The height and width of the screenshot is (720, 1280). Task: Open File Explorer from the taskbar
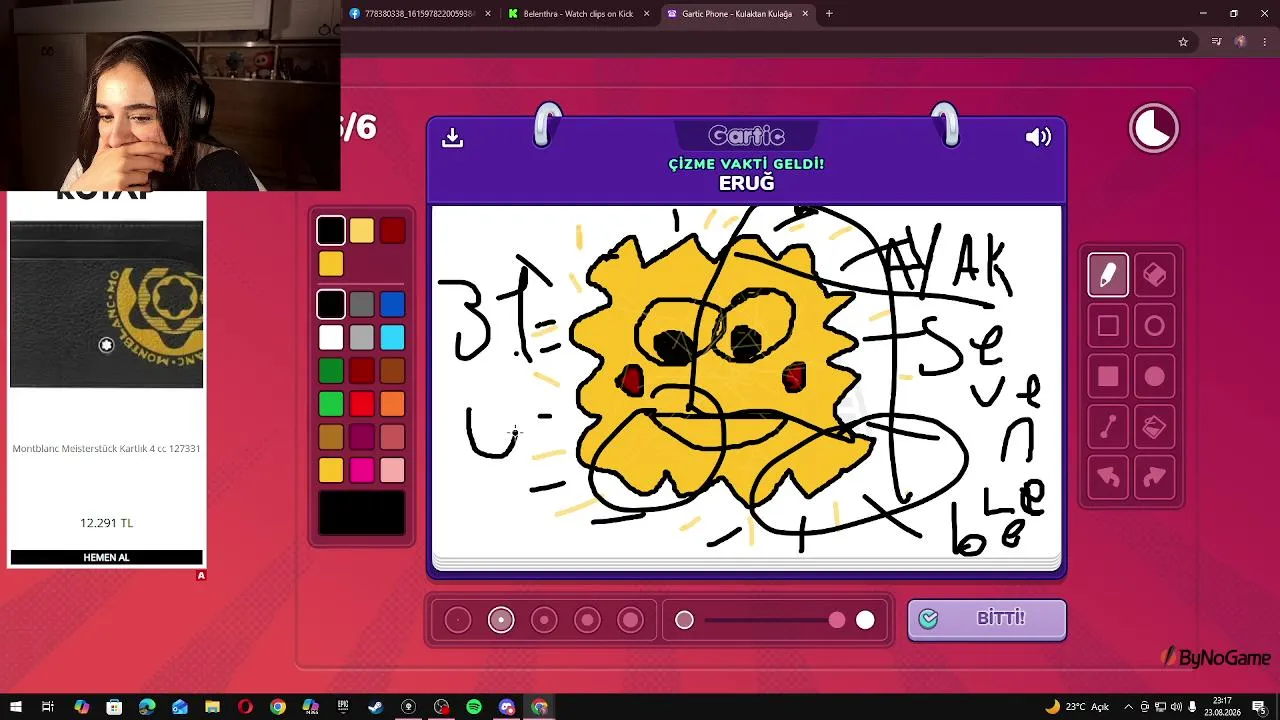(212, 707)
